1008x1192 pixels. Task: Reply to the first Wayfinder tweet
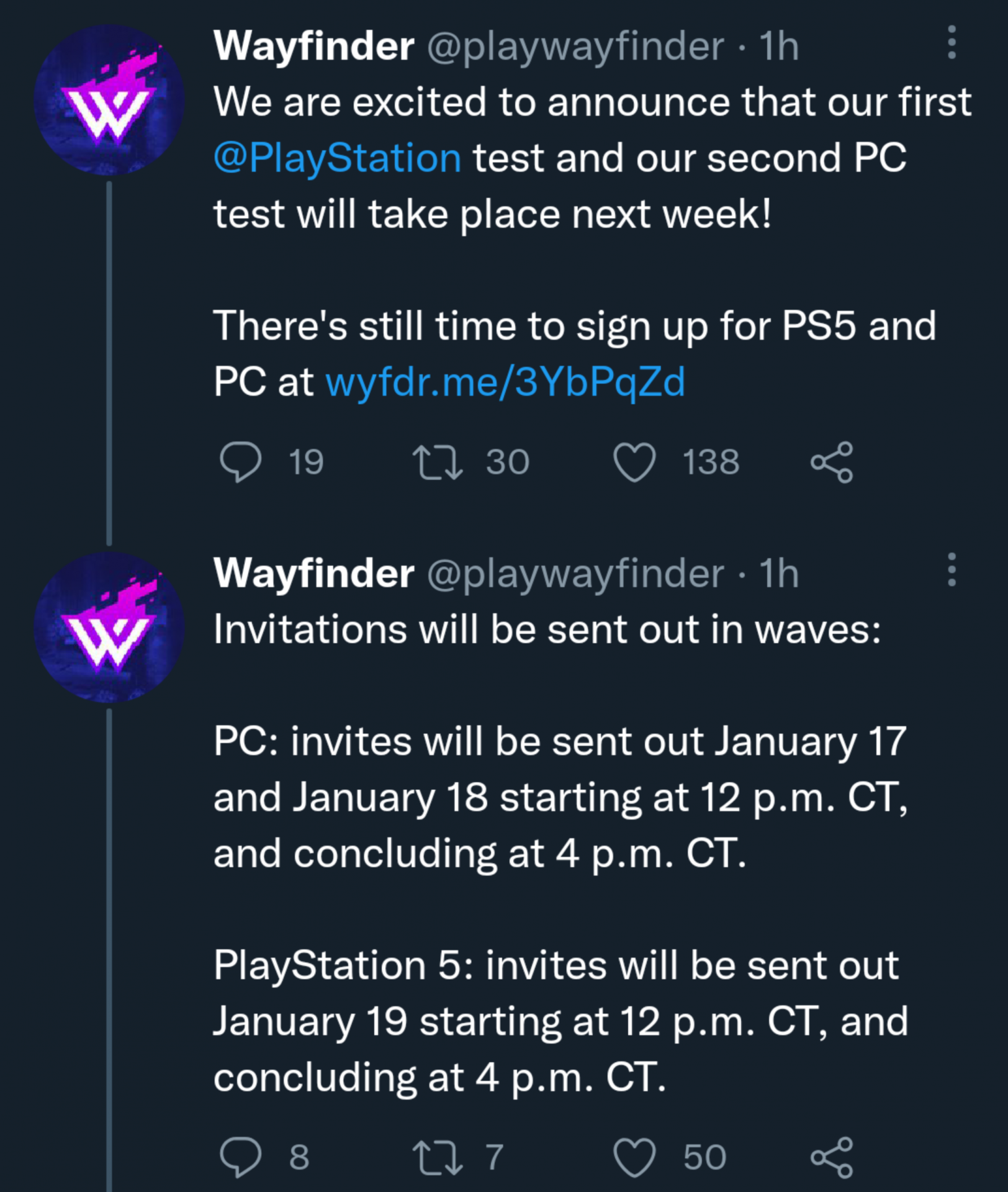click(x=241, y=462)
